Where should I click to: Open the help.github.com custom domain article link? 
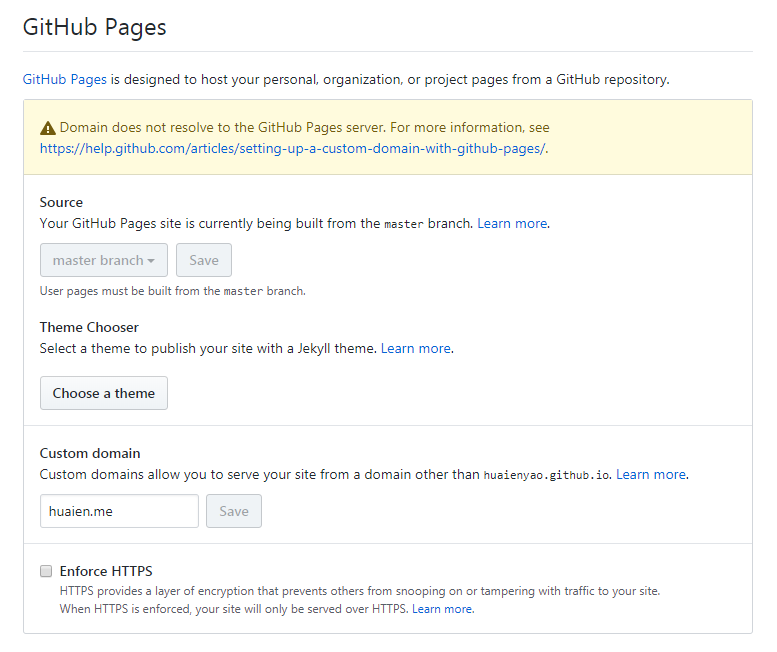click(x=293, y=148)
